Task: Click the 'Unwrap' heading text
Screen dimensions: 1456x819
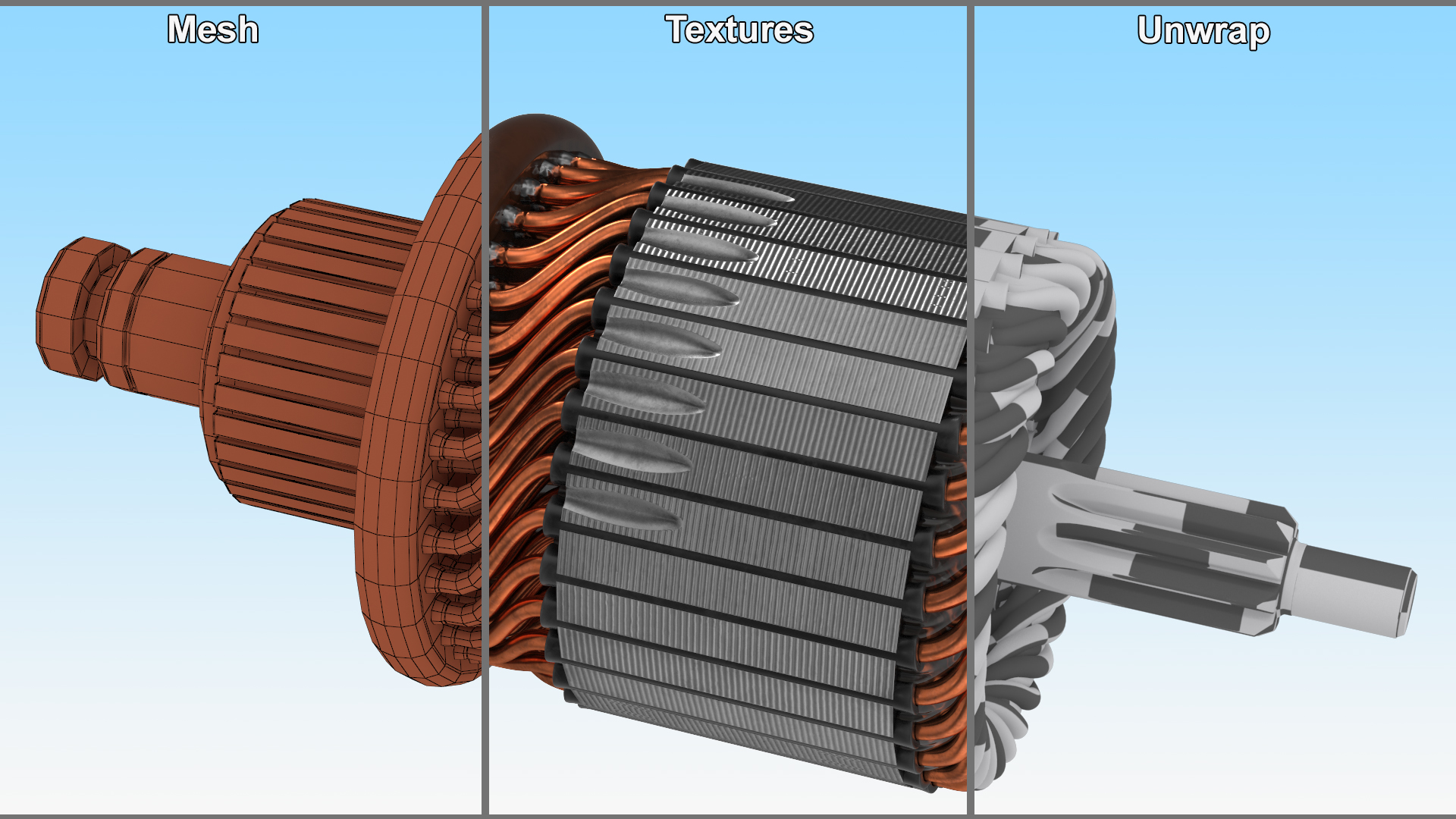Action: [1203, 32]
